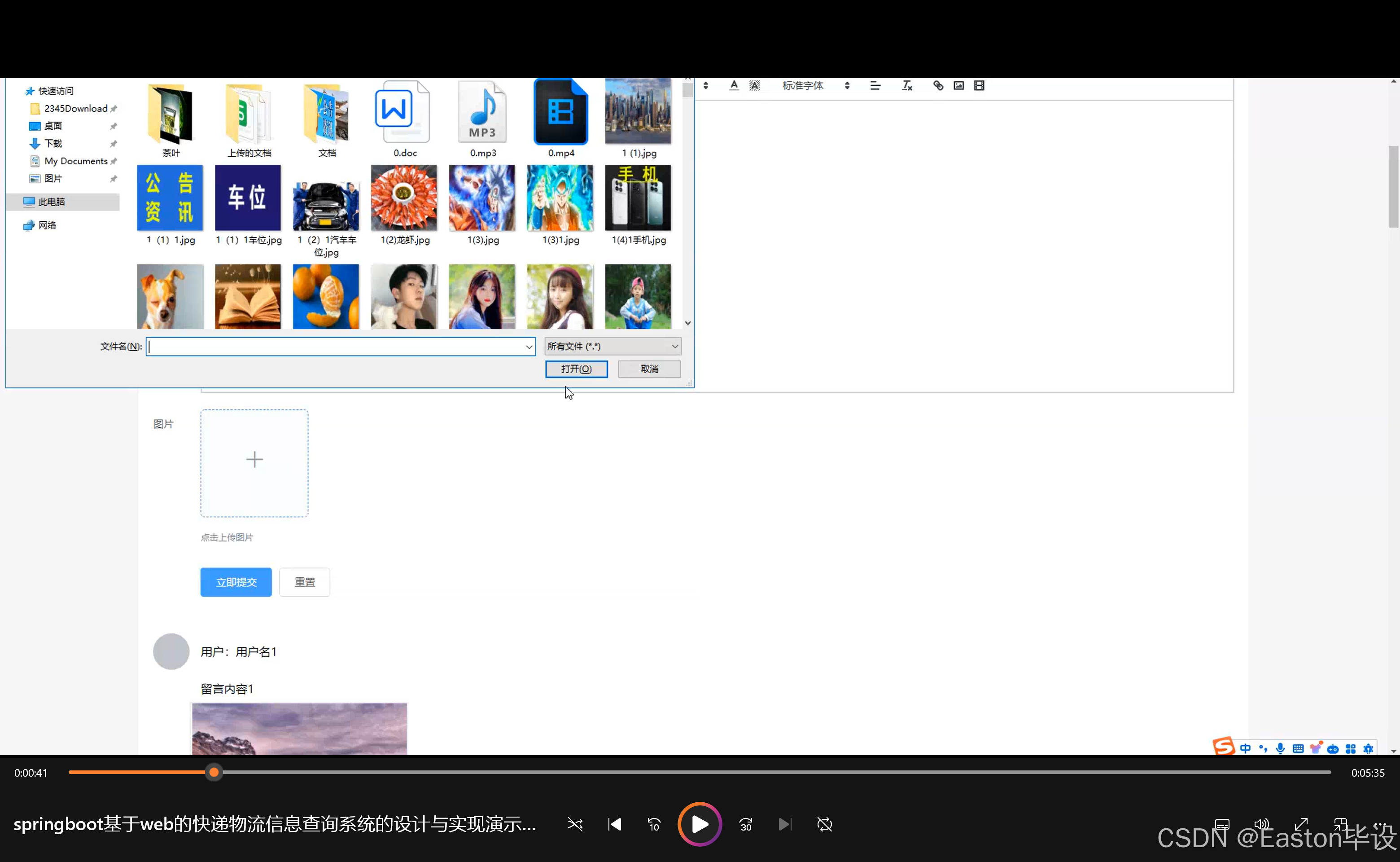Select the 1(2)龙虾.jpg image
The width and height of the screenshot is (1400, 862).
[405, 205]
